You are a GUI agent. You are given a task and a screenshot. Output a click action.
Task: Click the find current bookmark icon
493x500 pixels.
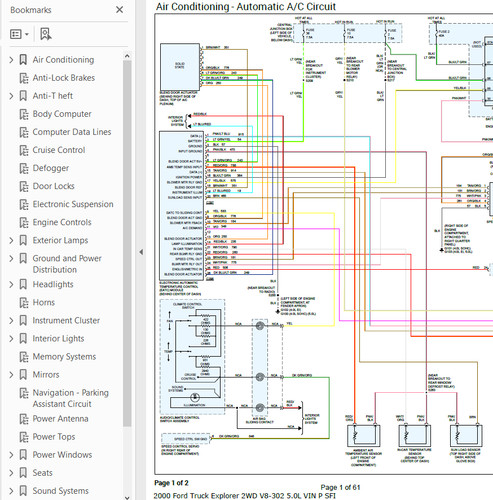pyautogui.click(x=45, y=34)
